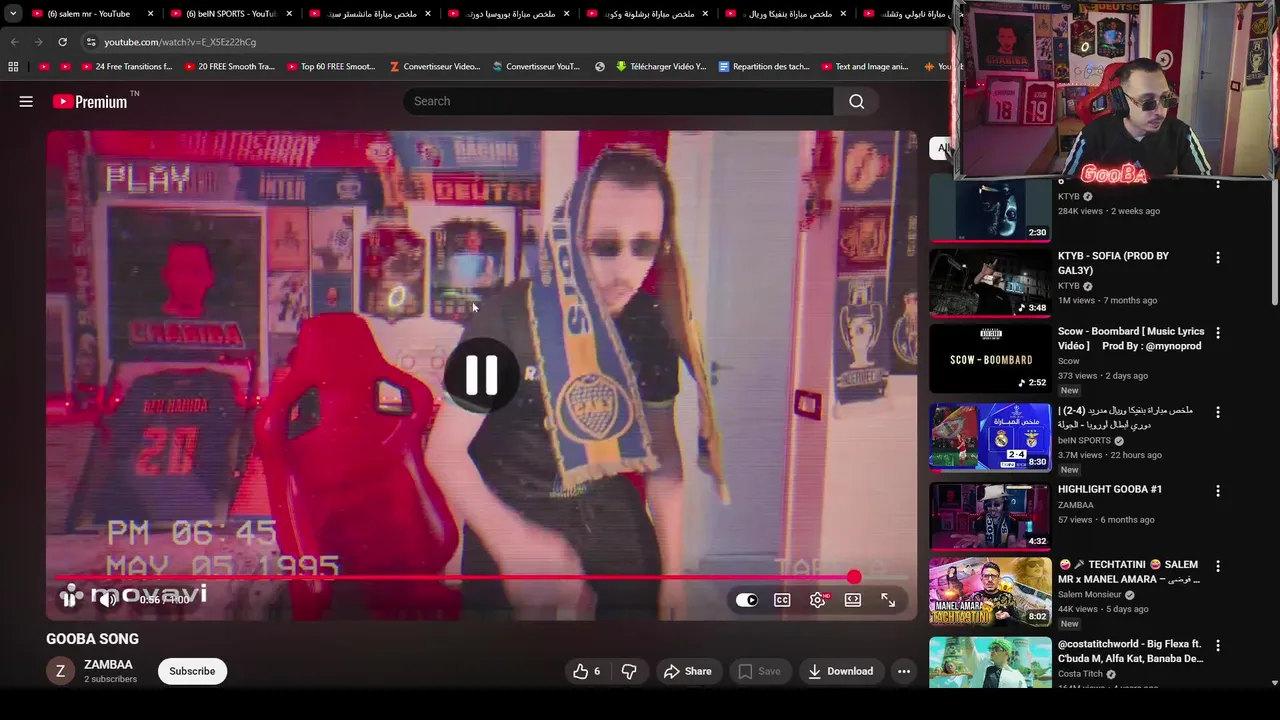1280x720 pixels.
Task: Click the GOOBA SONG video title
Action: 92,639
